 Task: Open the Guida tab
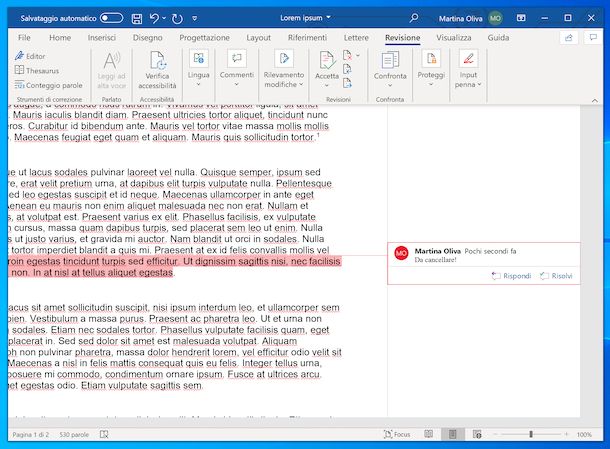pos(498,38)
